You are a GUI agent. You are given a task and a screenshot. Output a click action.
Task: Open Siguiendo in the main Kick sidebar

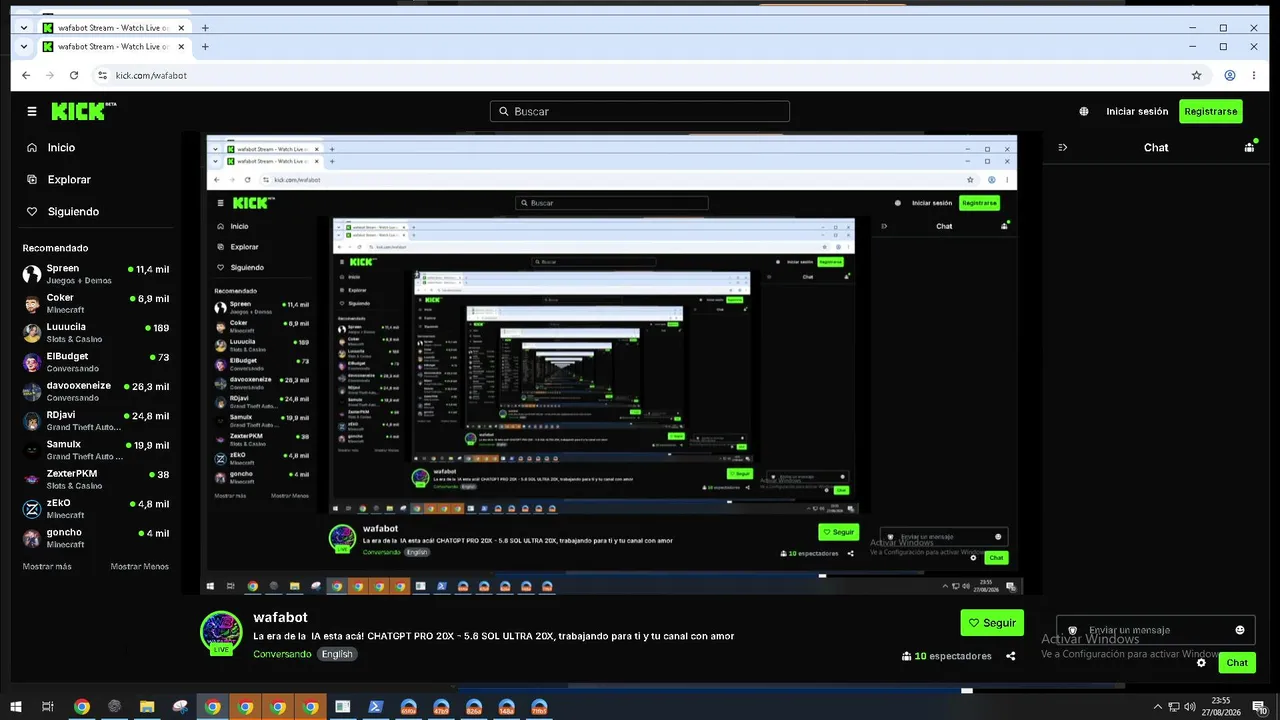pyautogui.click(x=73, y=211)
